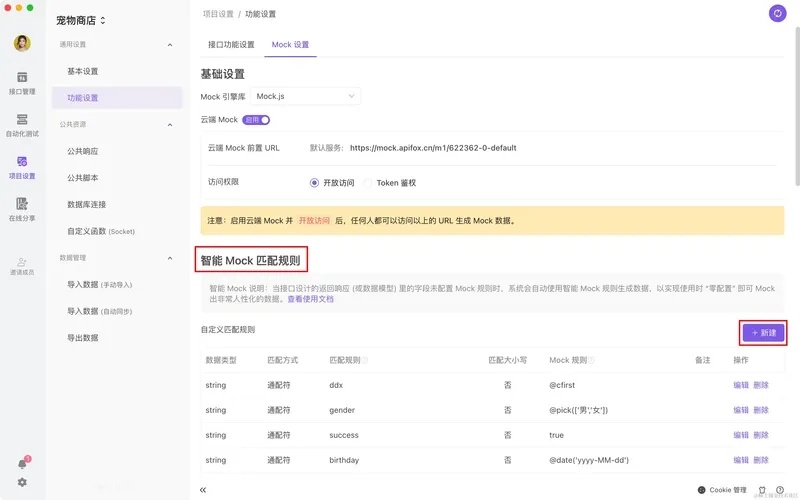800x500 pixels.
Task: Click the @pick(['男','女']) rule cell
Action: click(x=579, y=410)
